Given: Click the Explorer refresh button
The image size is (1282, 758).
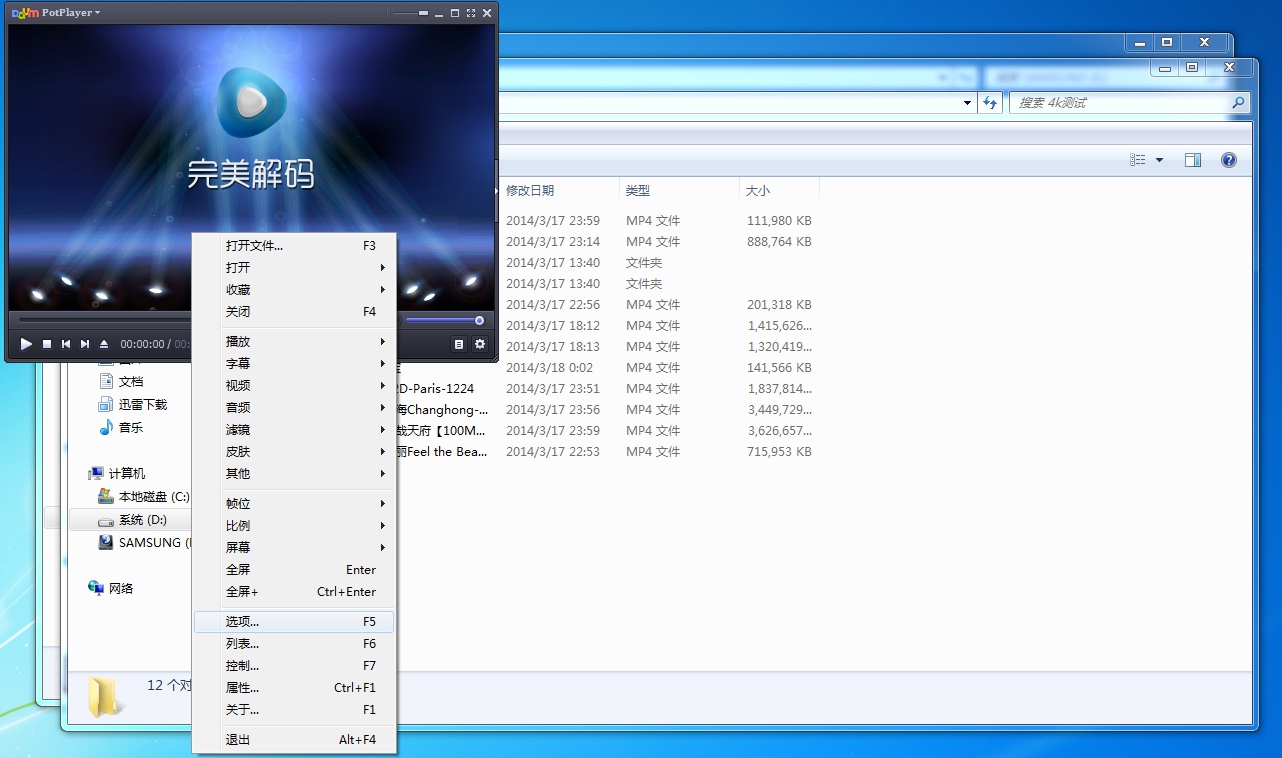Looking at the screenshot, I should [x=990, y=103].
